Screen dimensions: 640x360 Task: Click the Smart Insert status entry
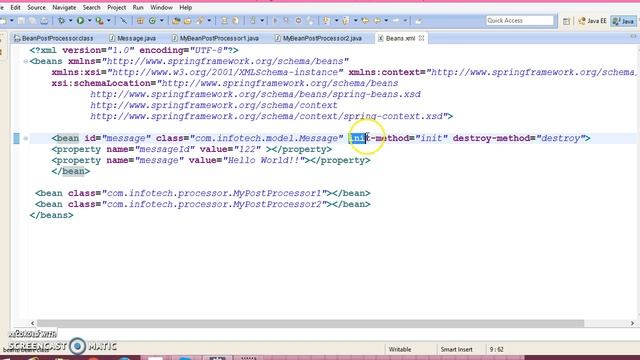click(456, 349)
